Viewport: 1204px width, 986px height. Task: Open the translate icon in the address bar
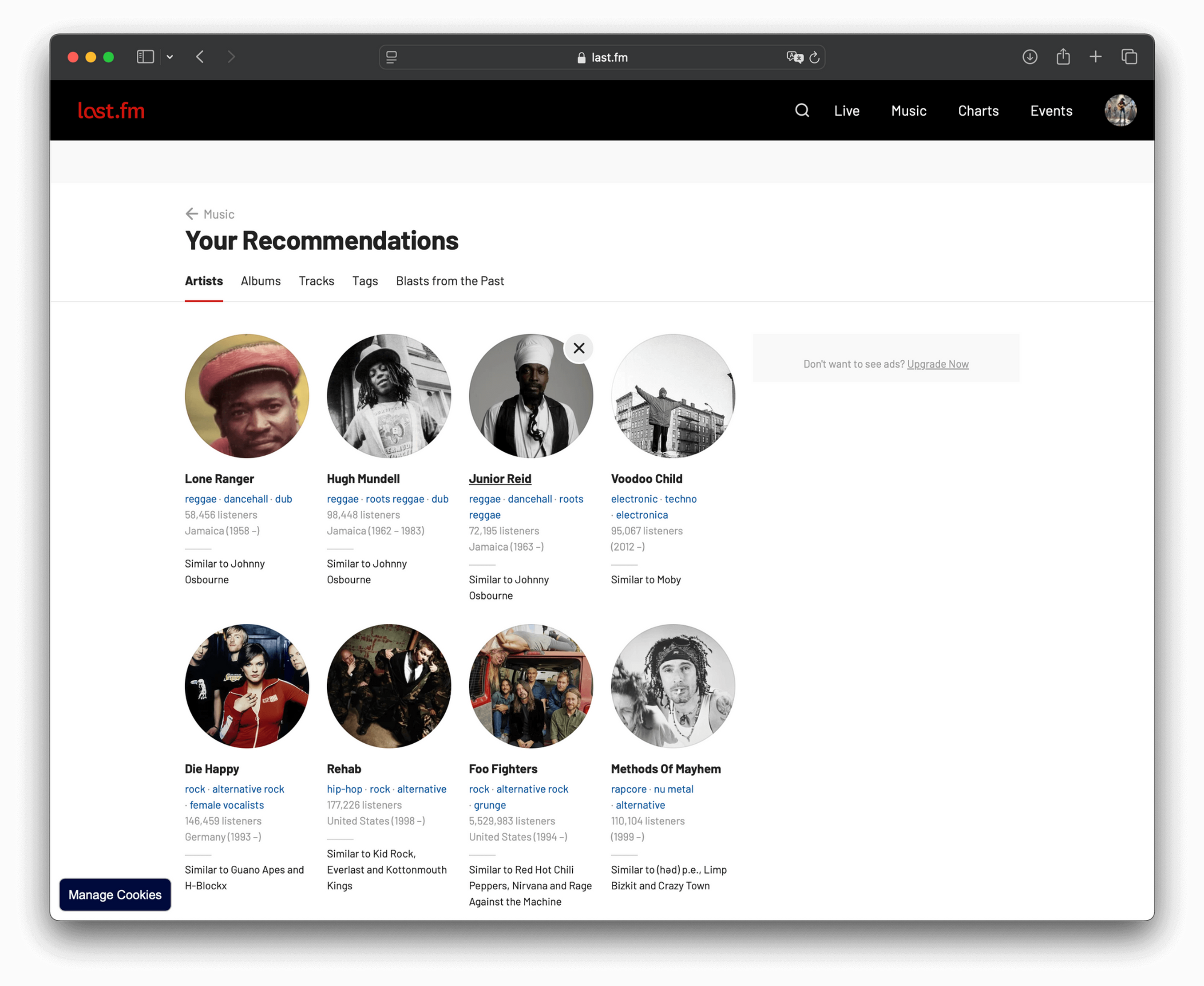click(x=794, y=57)
